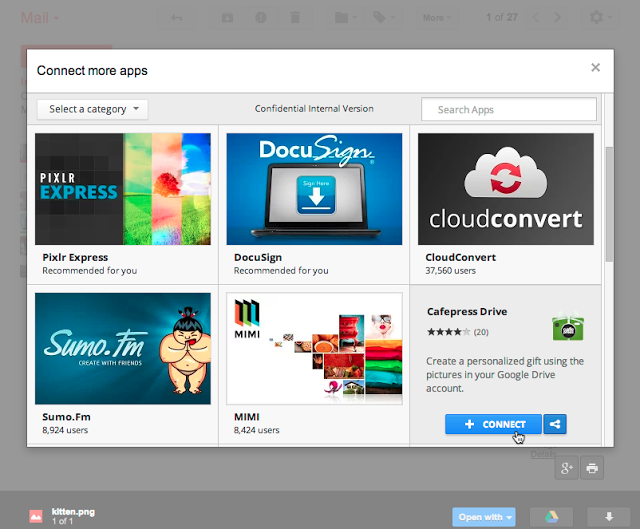Viewport: 640px width, 529px height.
Task: Click the archive icon in Mail toolbar
Action: [x=227, y=18]
